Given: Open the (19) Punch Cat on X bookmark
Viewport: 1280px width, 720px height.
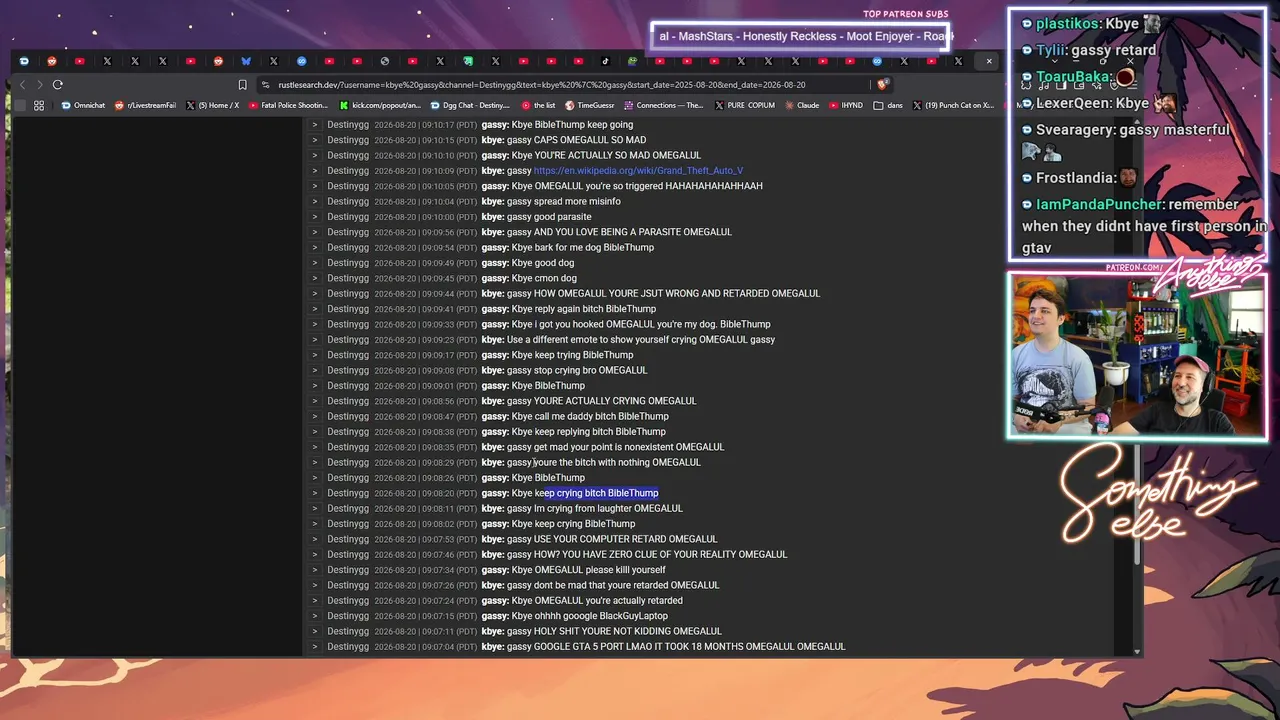Looking at the screenshot, I should click(953, 105).
